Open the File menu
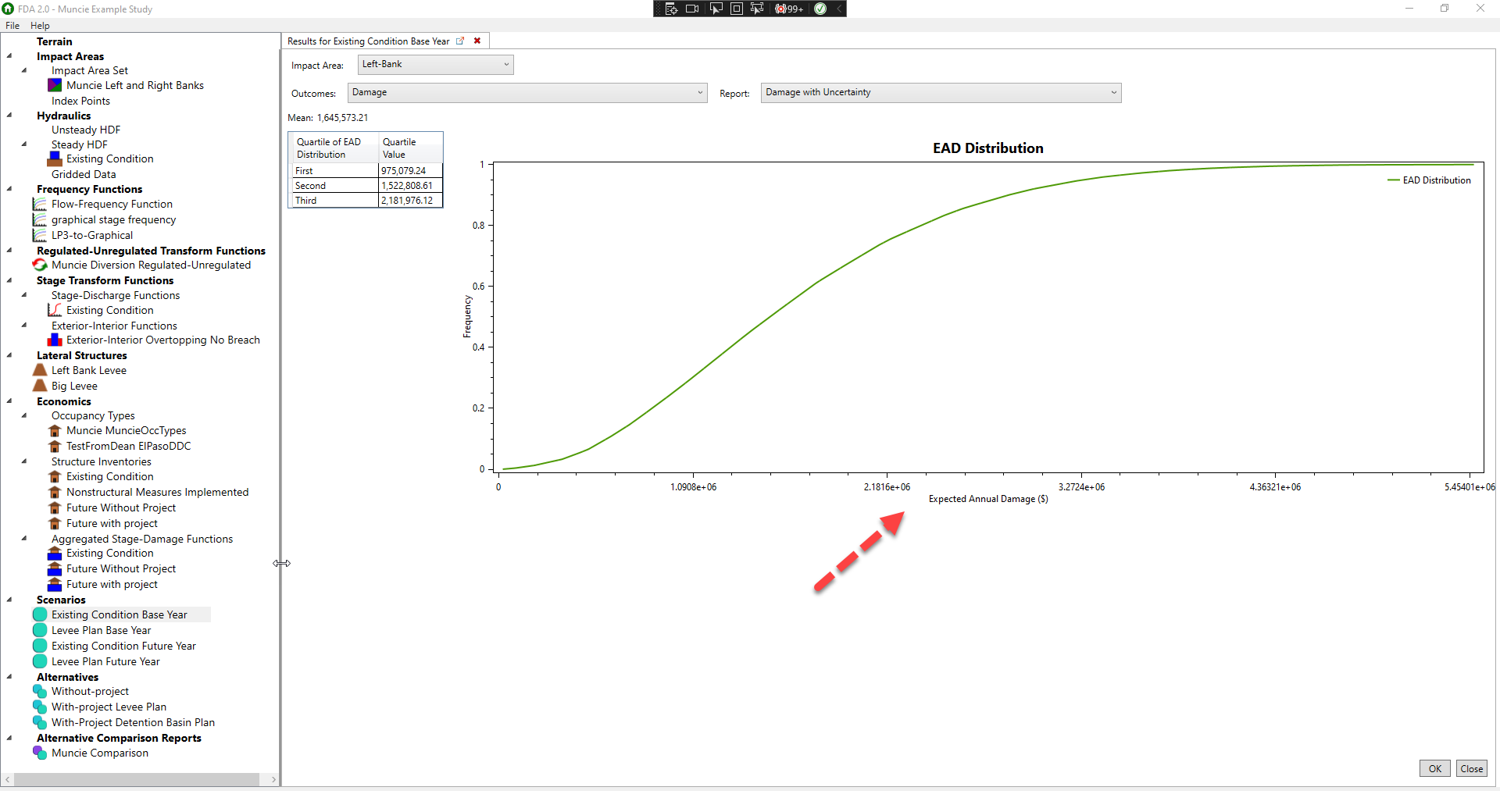1500x812 pixels. 12,25
